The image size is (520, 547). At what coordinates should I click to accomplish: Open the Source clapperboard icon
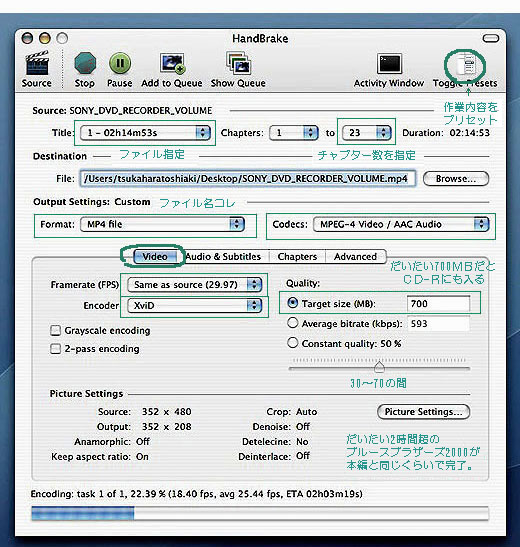point(37,63)
